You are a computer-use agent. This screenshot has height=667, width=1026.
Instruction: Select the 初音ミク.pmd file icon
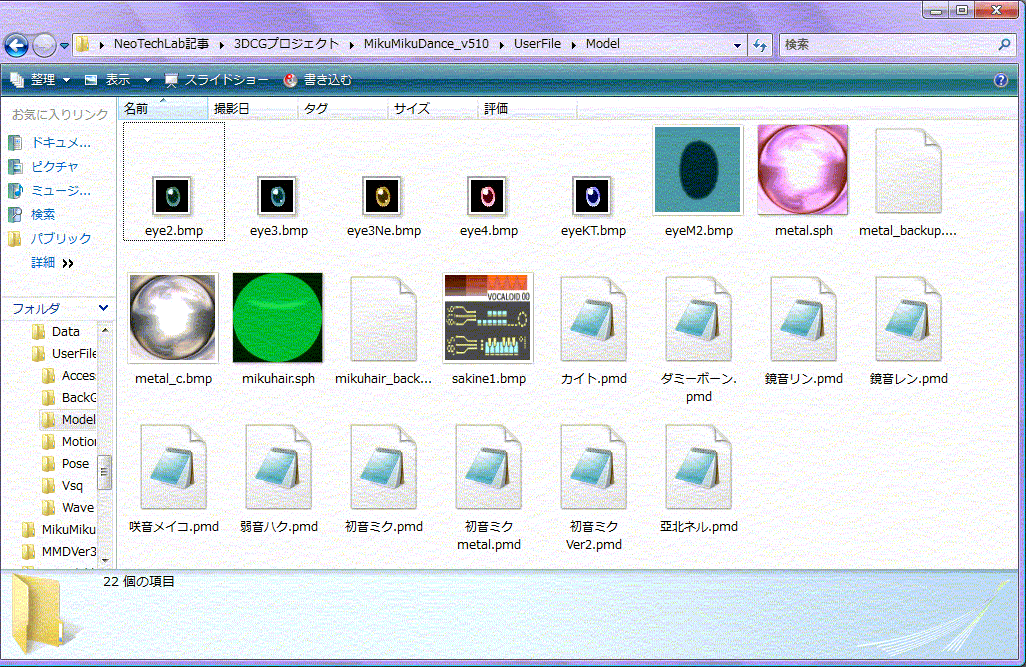(x=383, y=467)
